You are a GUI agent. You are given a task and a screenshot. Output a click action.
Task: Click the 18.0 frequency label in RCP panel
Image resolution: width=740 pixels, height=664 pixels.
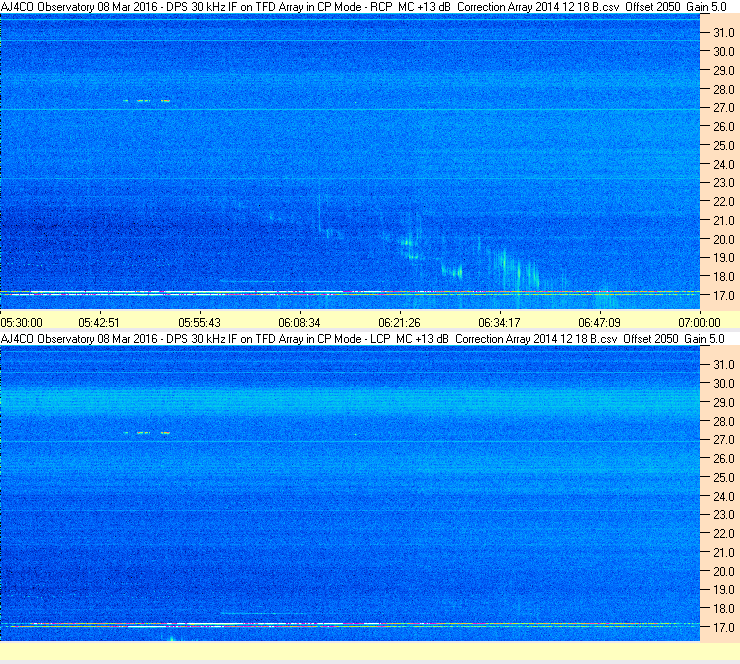point(723,277)
